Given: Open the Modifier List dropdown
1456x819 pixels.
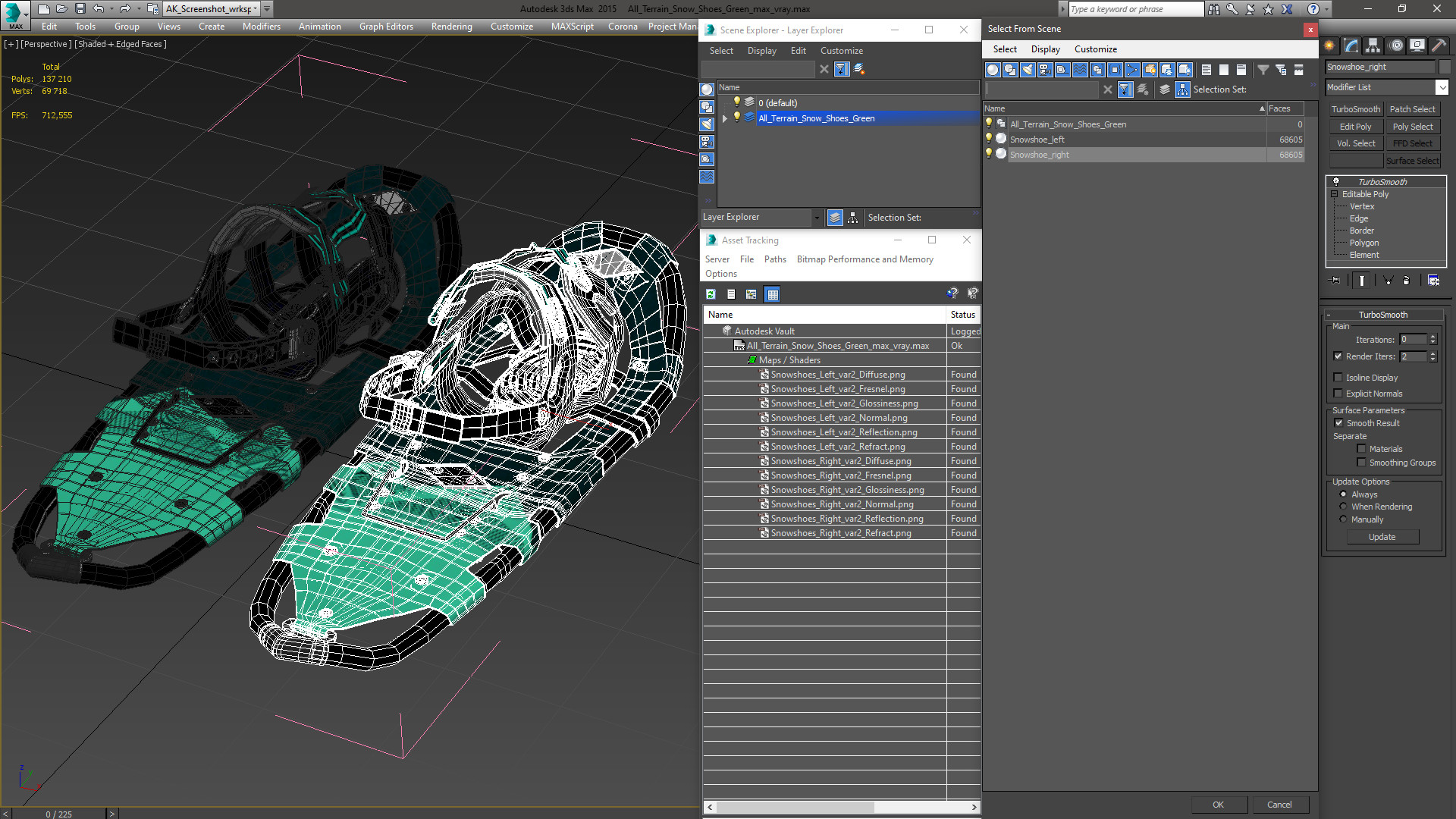Looking at the screenshot, I should tap(1442, 87).
